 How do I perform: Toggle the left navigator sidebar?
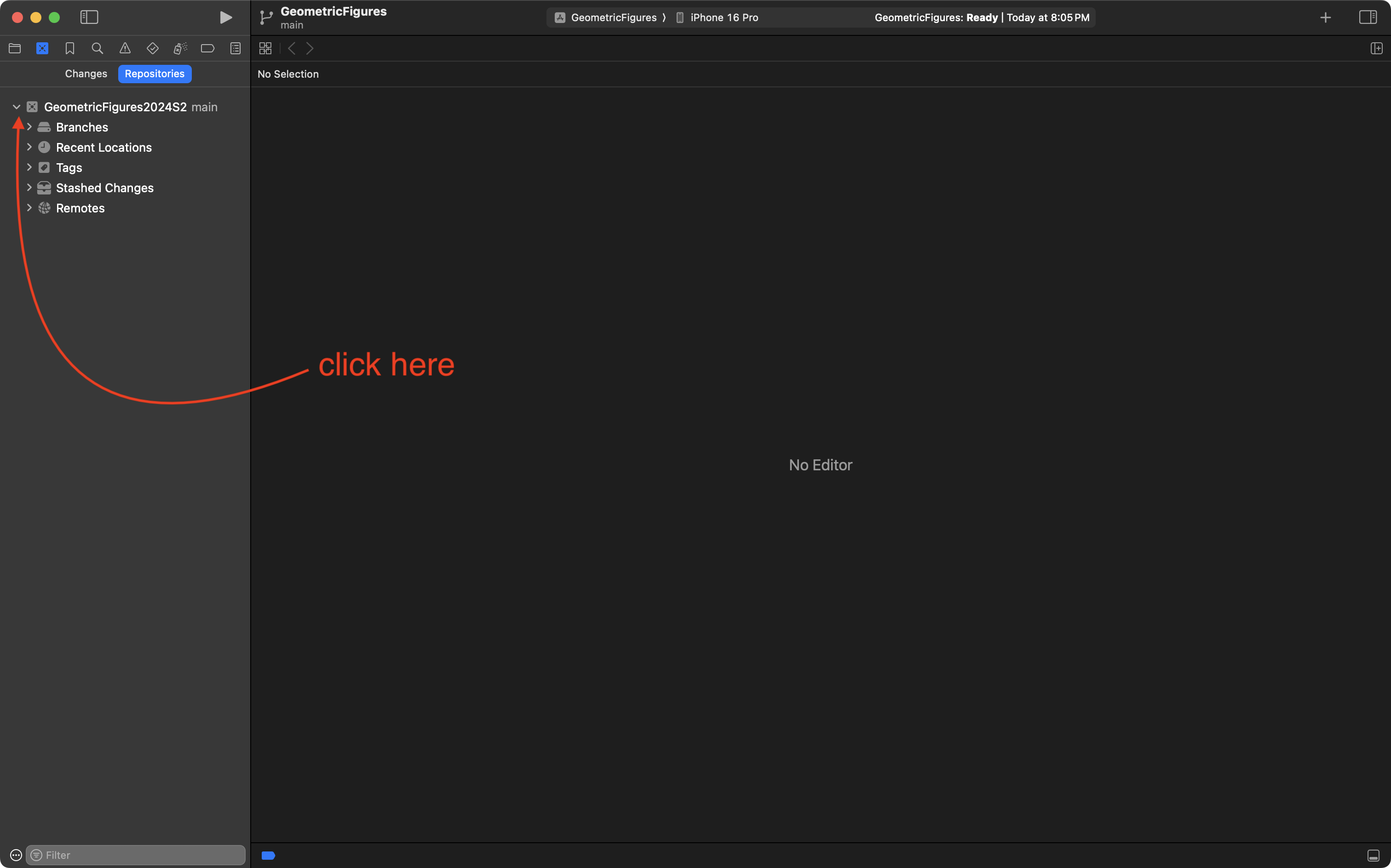point(89,17)
